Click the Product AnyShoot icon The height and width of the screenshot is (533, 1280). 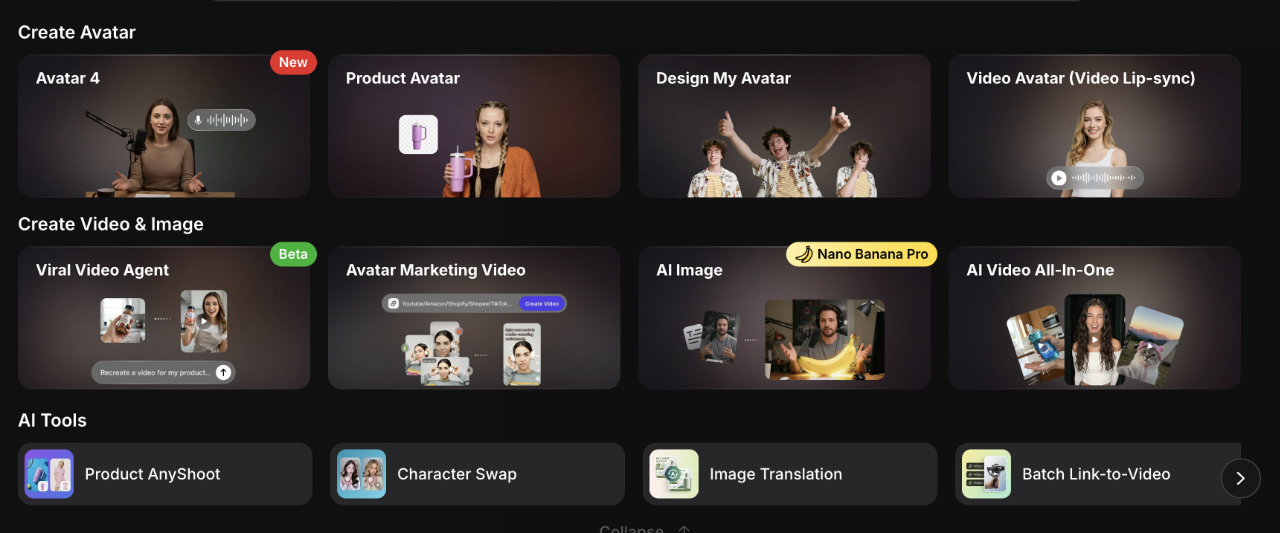tap(49, 474)
